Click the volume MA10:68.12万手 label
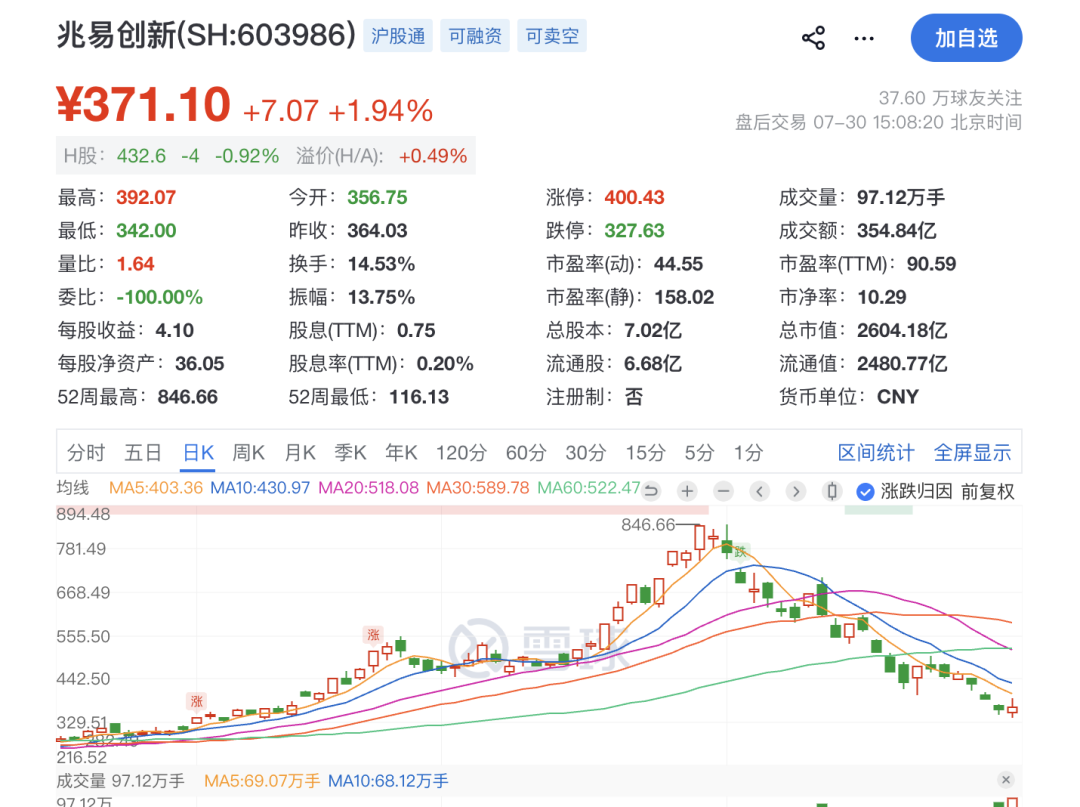The width and height of the screenshot is (1080, 807). pyautogui.click(x=388, y=781)
